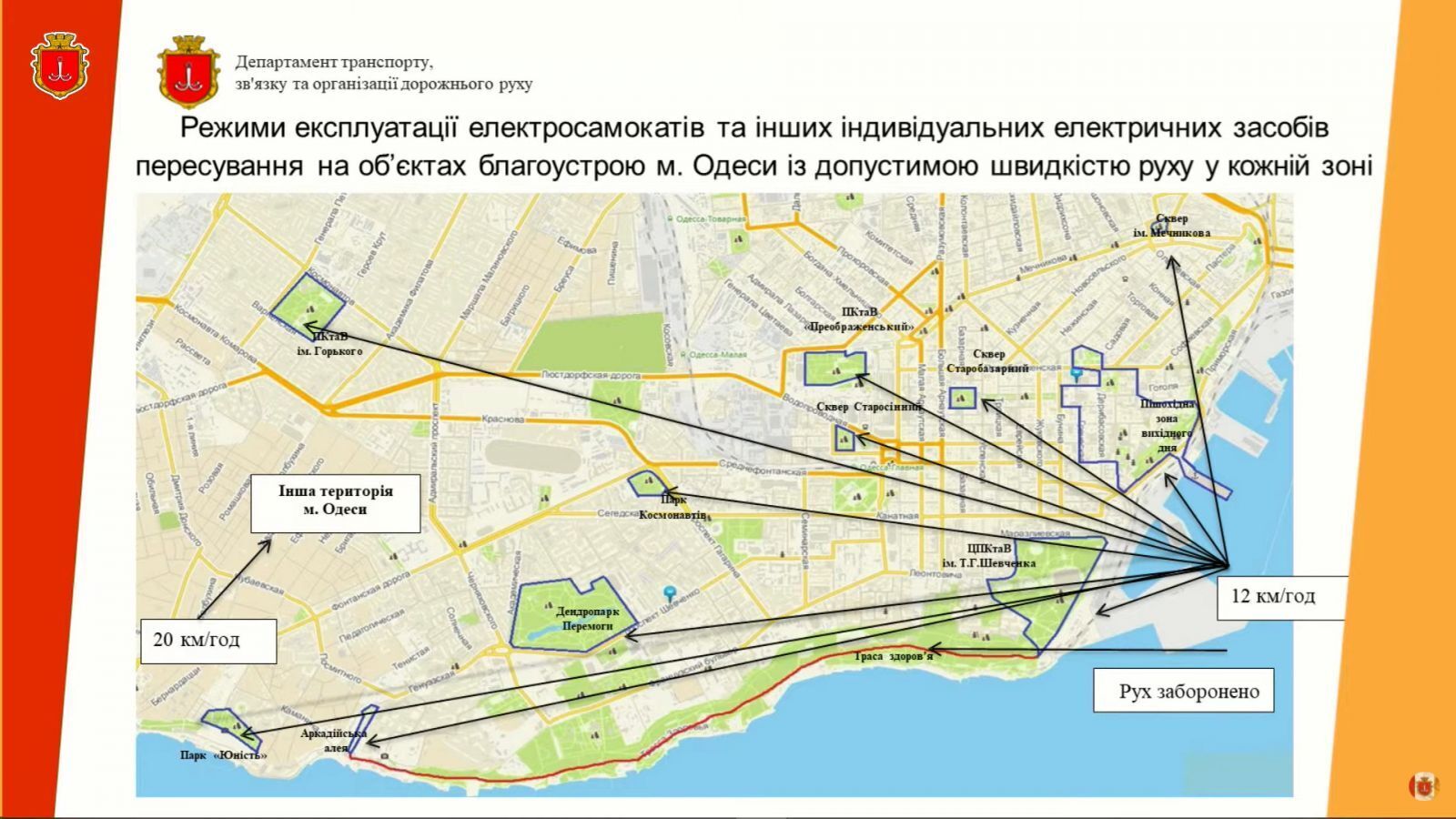
Task: Click the 'Траса здоров'я' label
Action: 894,656
